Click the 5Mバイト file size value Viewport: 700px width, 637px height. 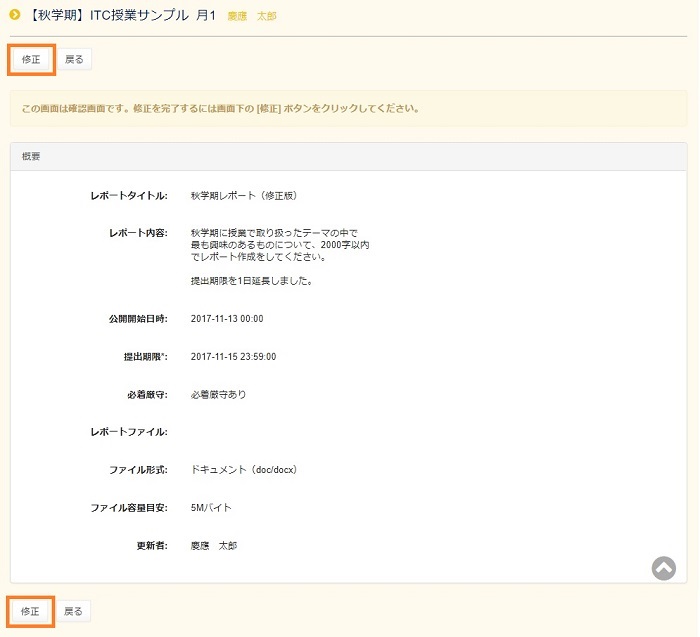point(211,507)
